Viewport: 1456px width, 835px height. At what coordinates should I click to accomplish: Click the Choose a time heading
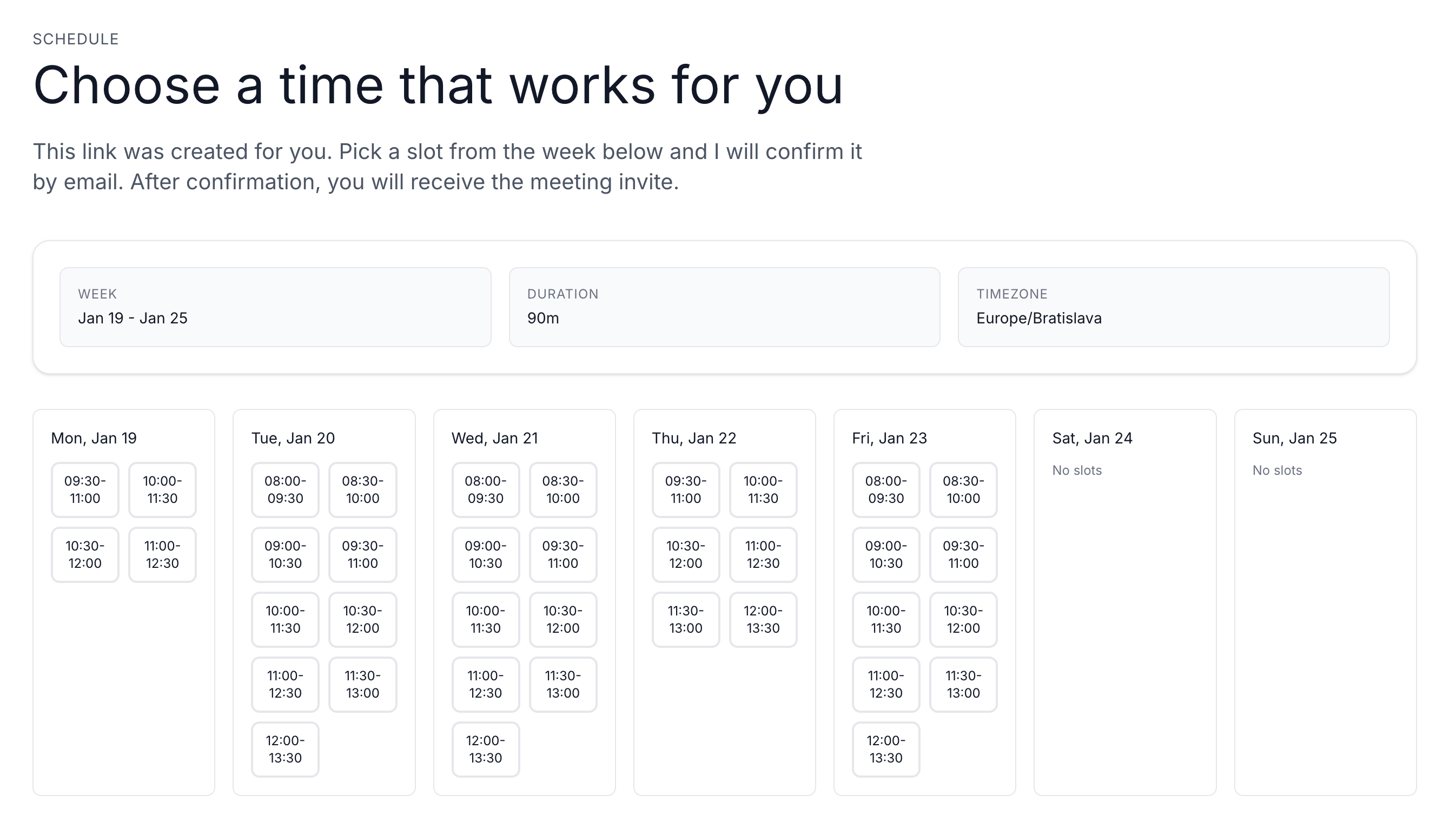click(x=439, y=86)
